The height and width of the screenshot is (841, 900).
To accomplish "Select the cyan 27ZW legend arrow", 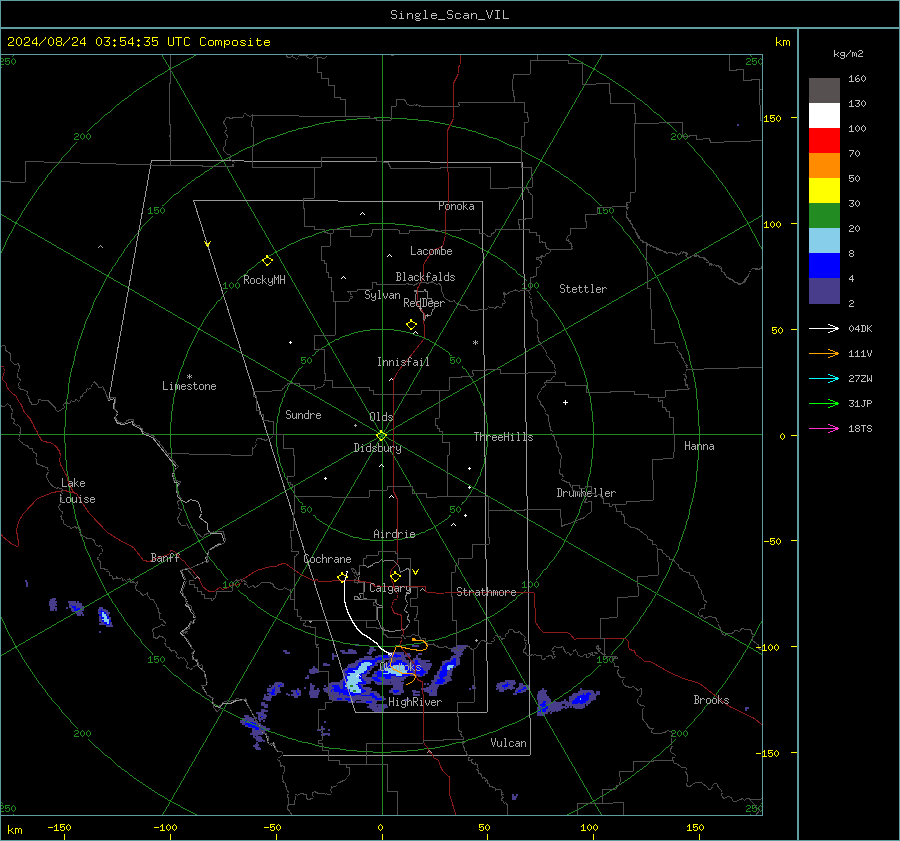I will pyautogui.click(x=824, y=378).
